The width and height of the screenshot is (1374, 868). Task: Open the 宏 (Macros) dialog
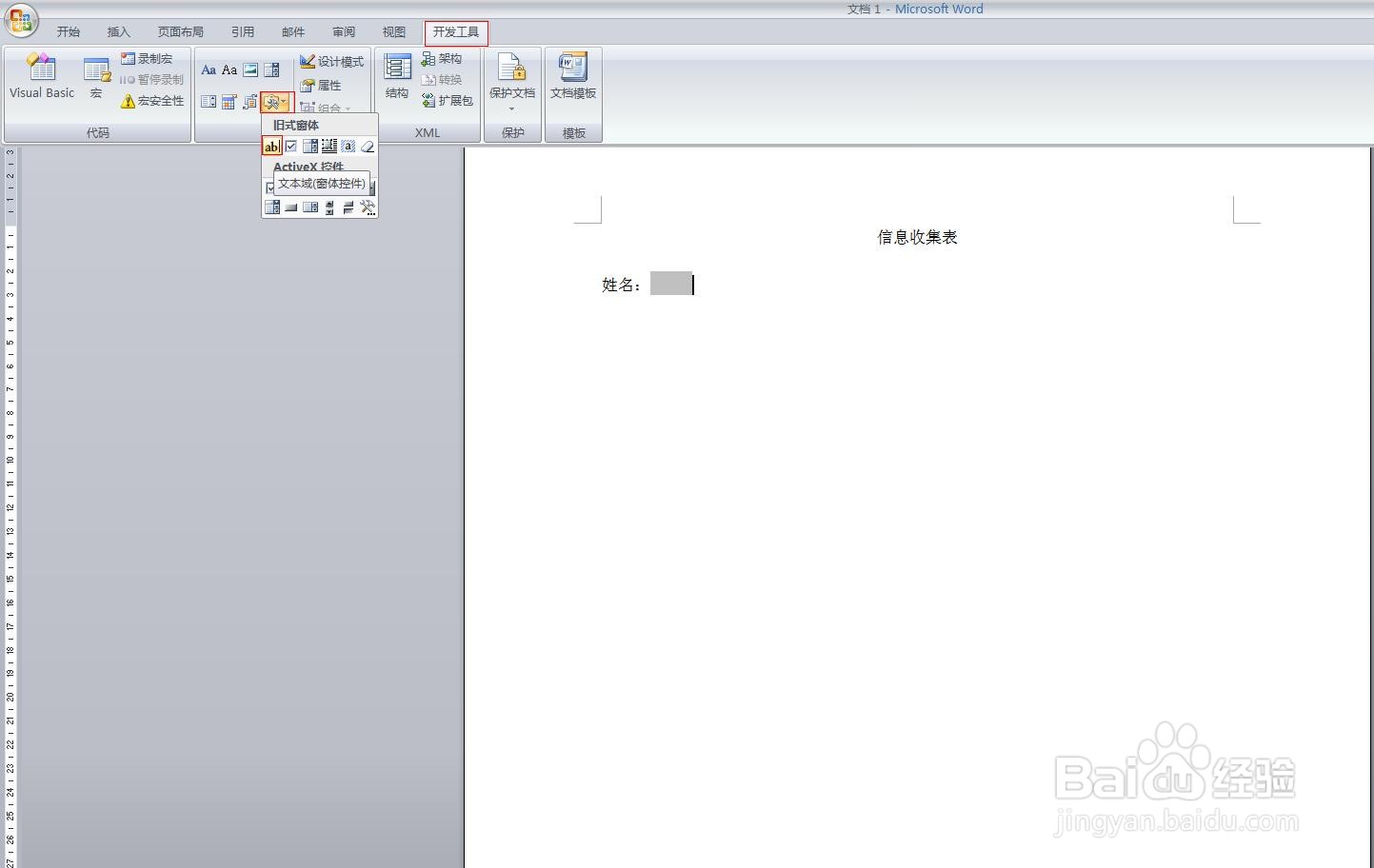coord(96,76)
